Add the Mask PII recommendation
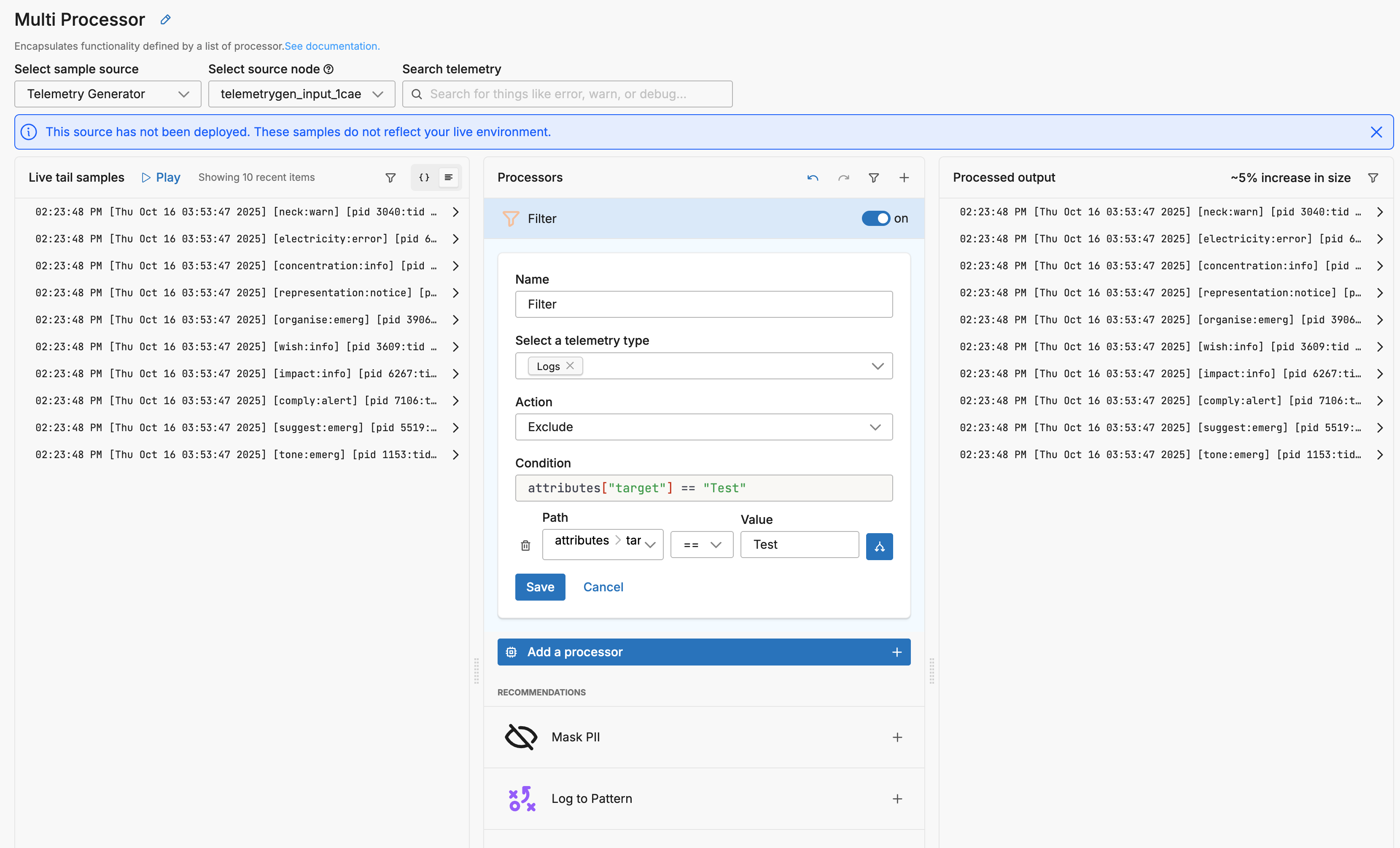The width and height of the screenshot is (1400, 848). coord(897,737)
